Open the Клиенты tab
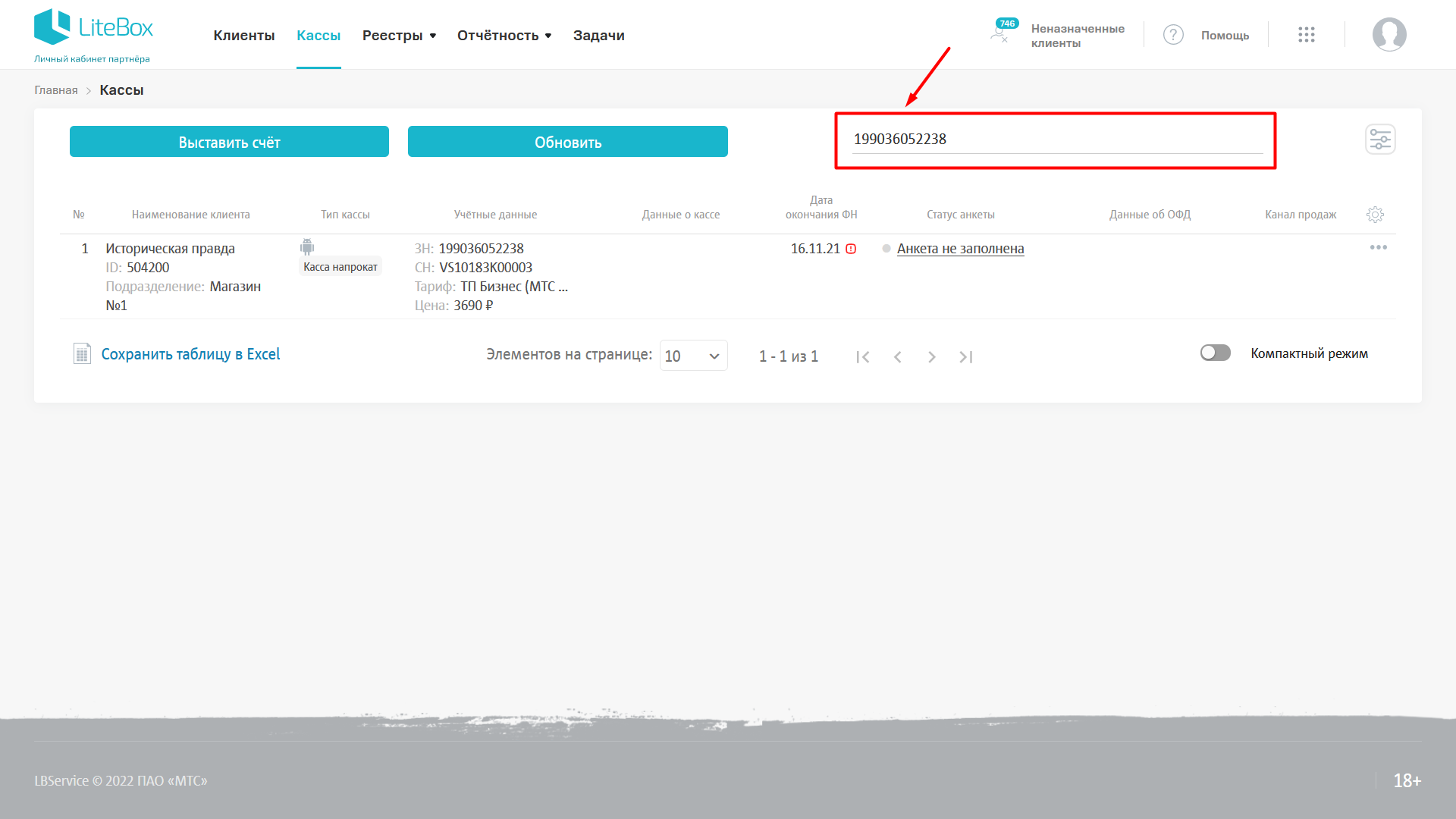The image size is (1456, 819). pyautogui.click(x=244, y=36)
